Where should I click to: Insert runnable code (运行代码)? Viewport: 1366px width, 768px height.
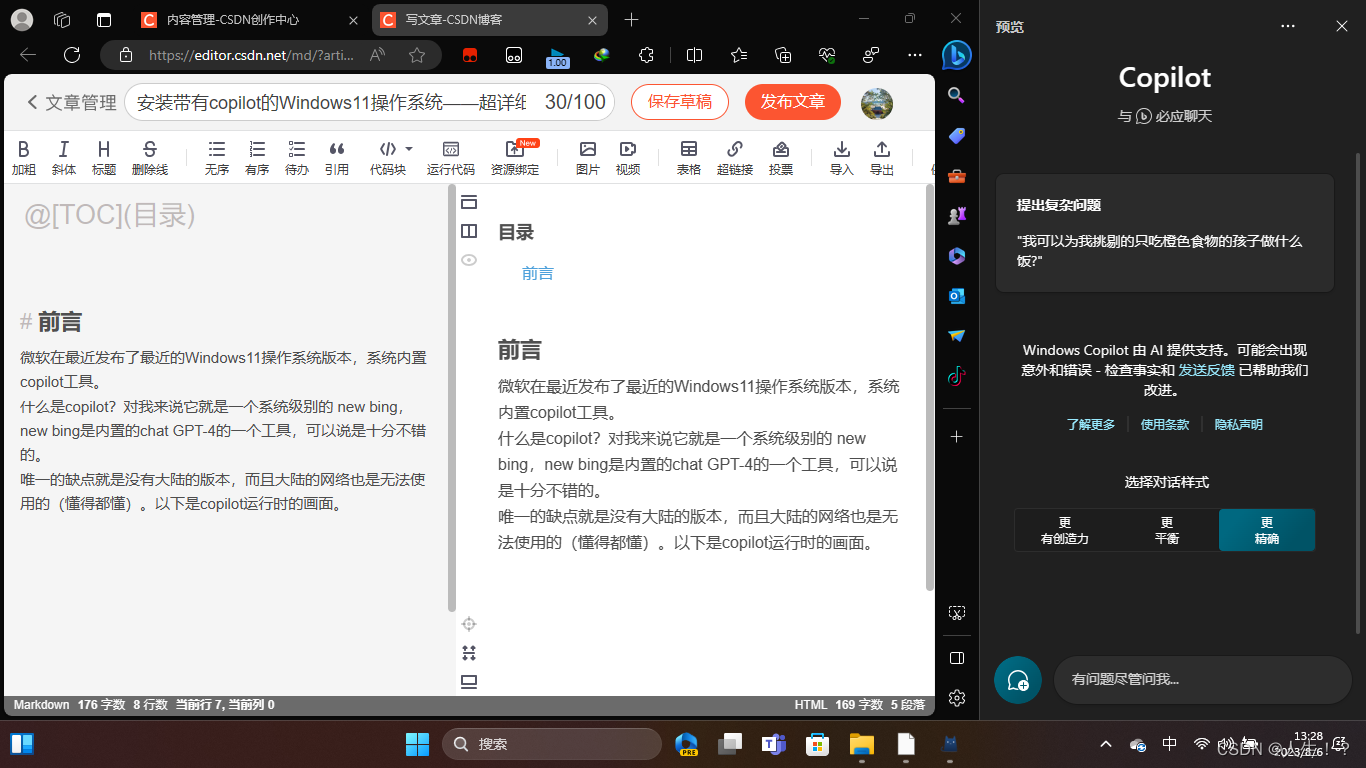click(x=451, y=158)
